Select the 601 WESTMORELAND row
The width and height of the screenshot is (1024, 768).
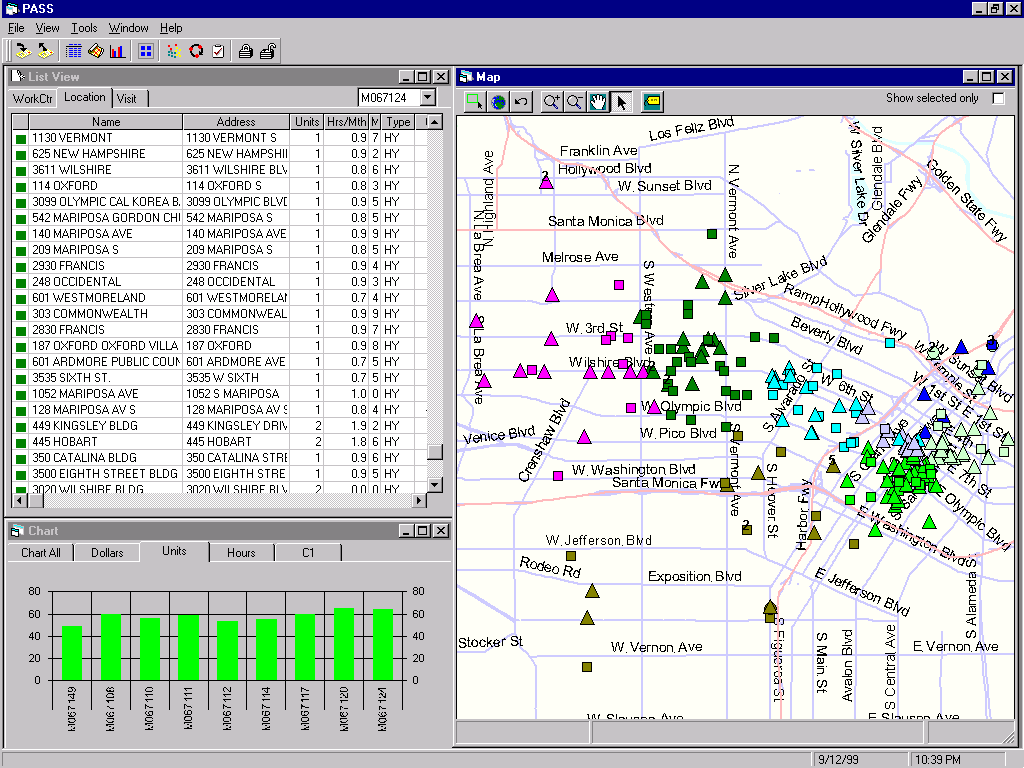coord(220,298)
